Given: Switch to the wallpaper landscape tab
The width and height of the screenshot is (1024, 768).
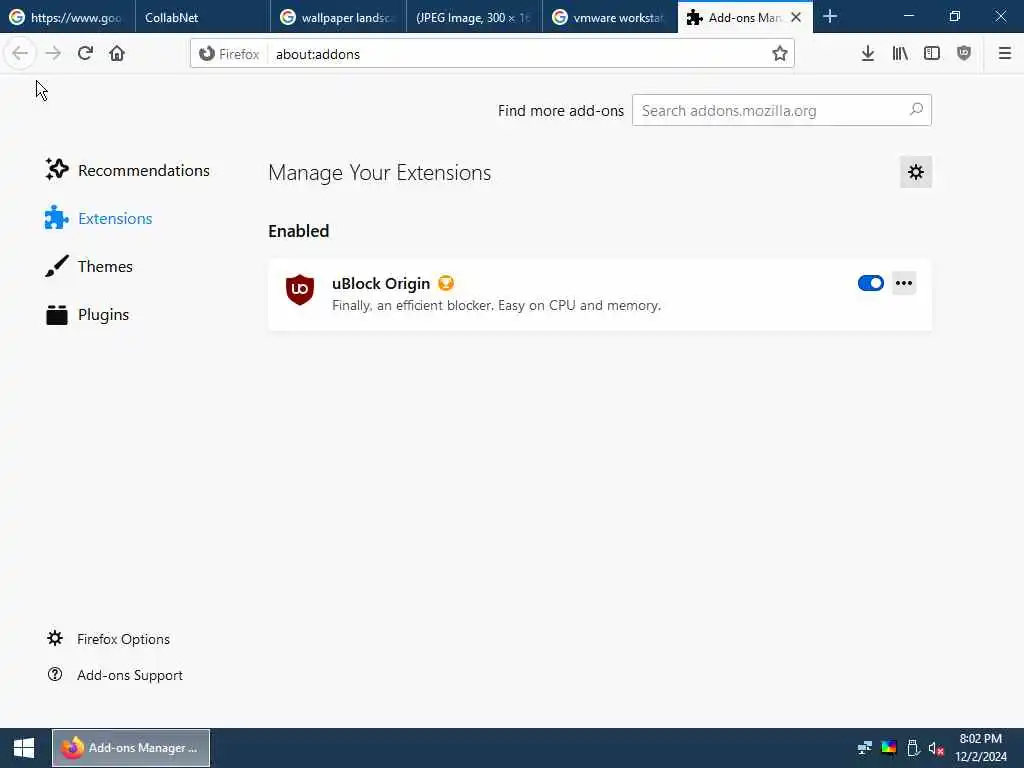Looking at the screenshot, I should [x=338, y=17].
